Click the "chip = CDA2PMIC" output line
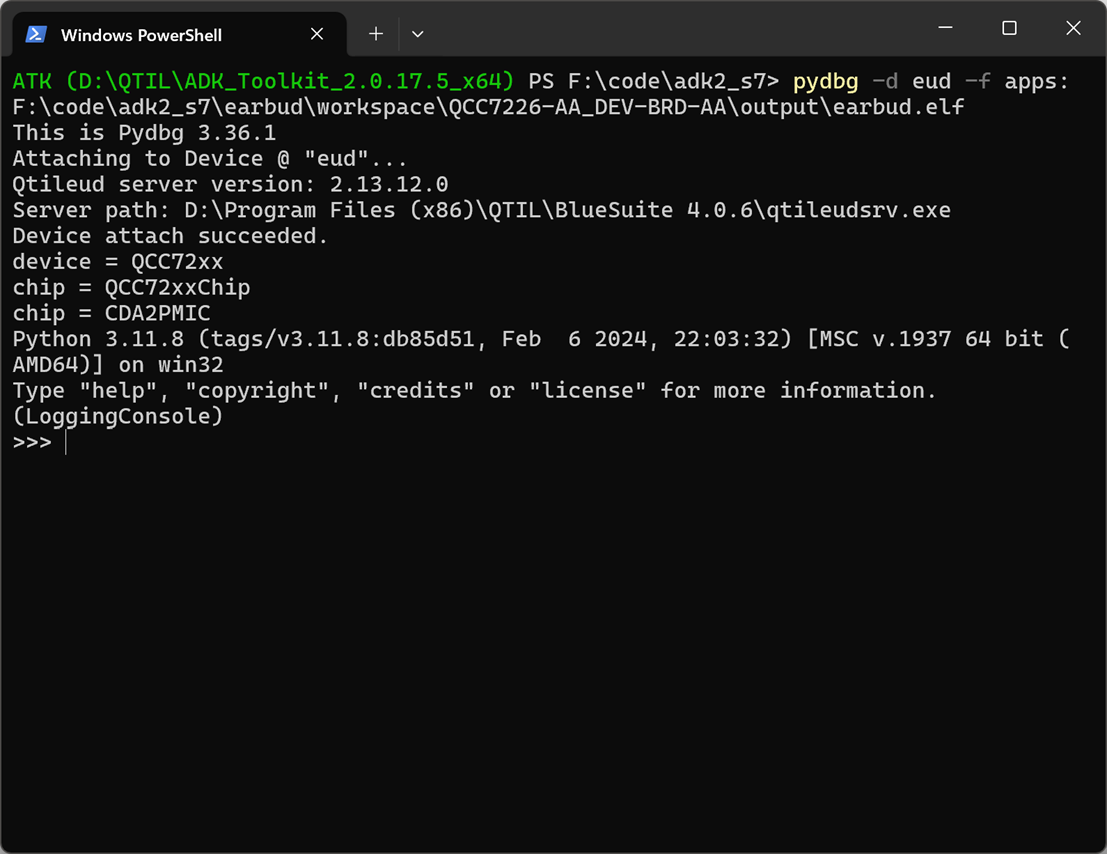 tap(111, 313)
